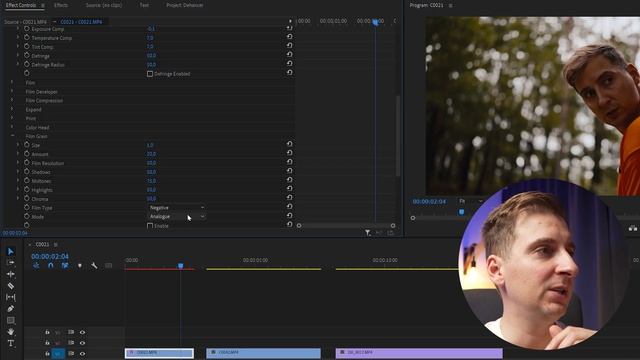Open Timeline display settings wrench

(94, 265)
